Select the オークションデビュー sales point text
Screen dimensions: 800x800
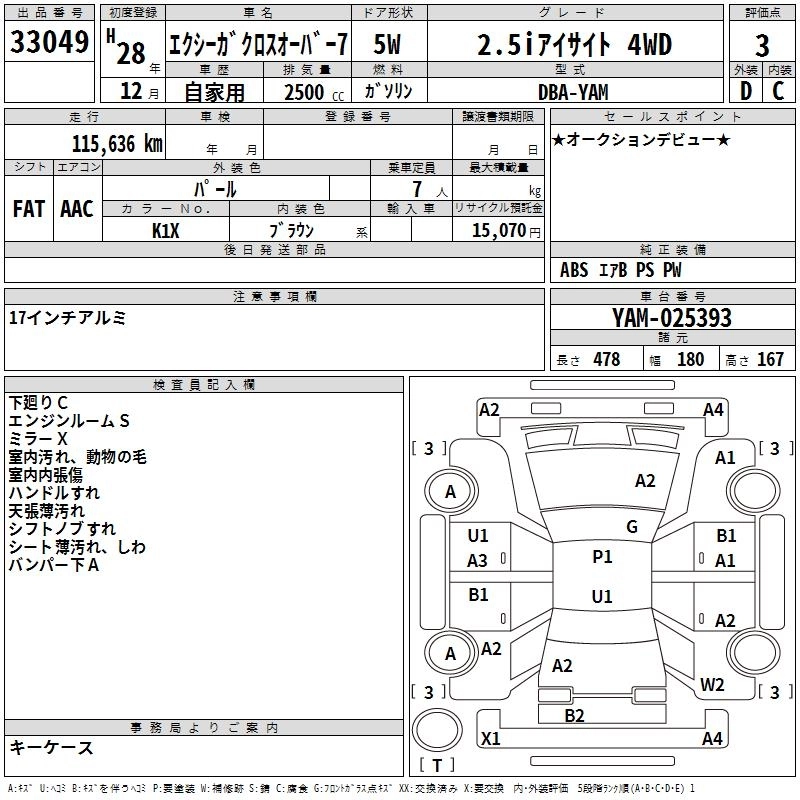(641, 139)
